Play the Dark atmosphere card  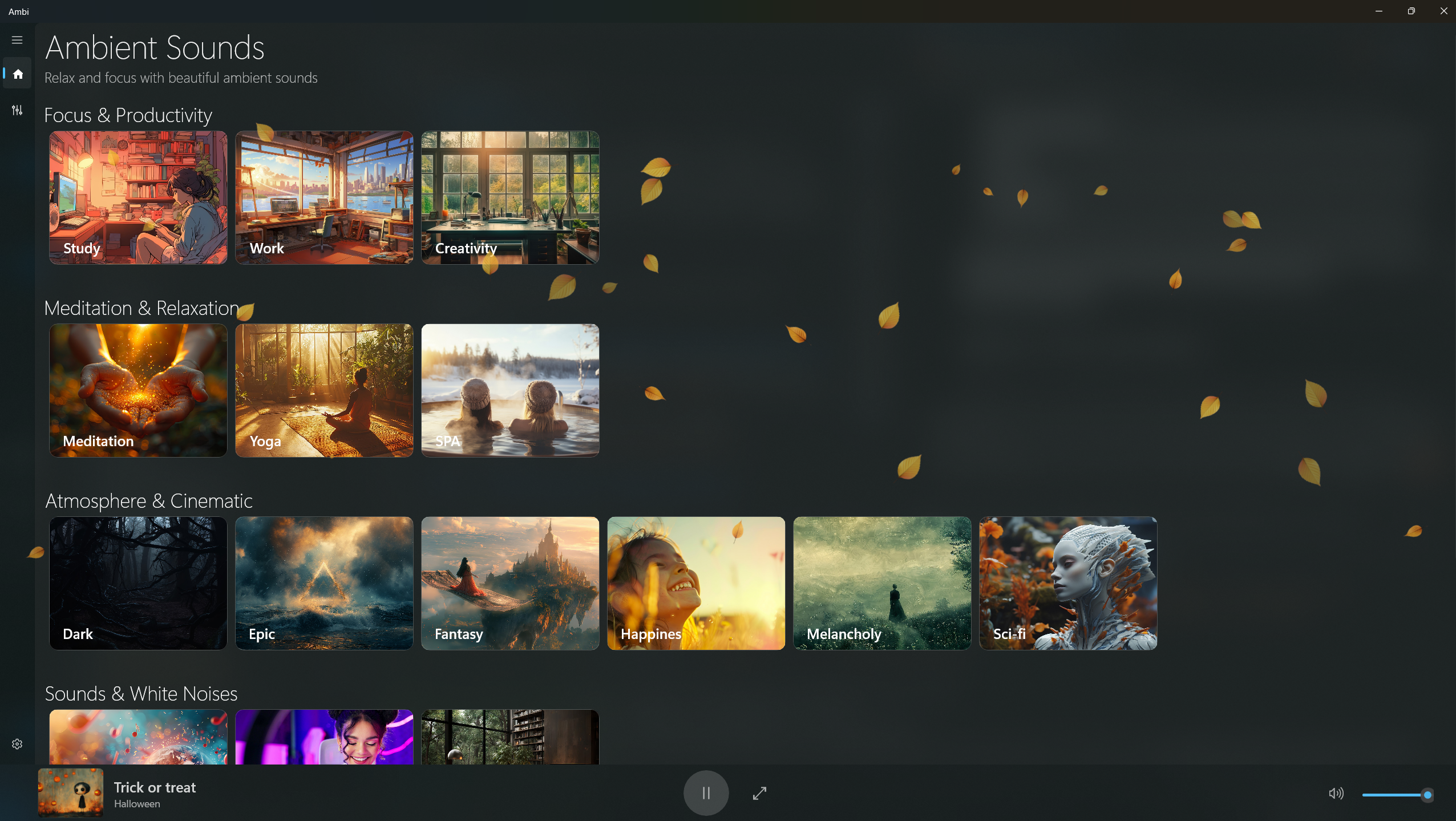138,583
